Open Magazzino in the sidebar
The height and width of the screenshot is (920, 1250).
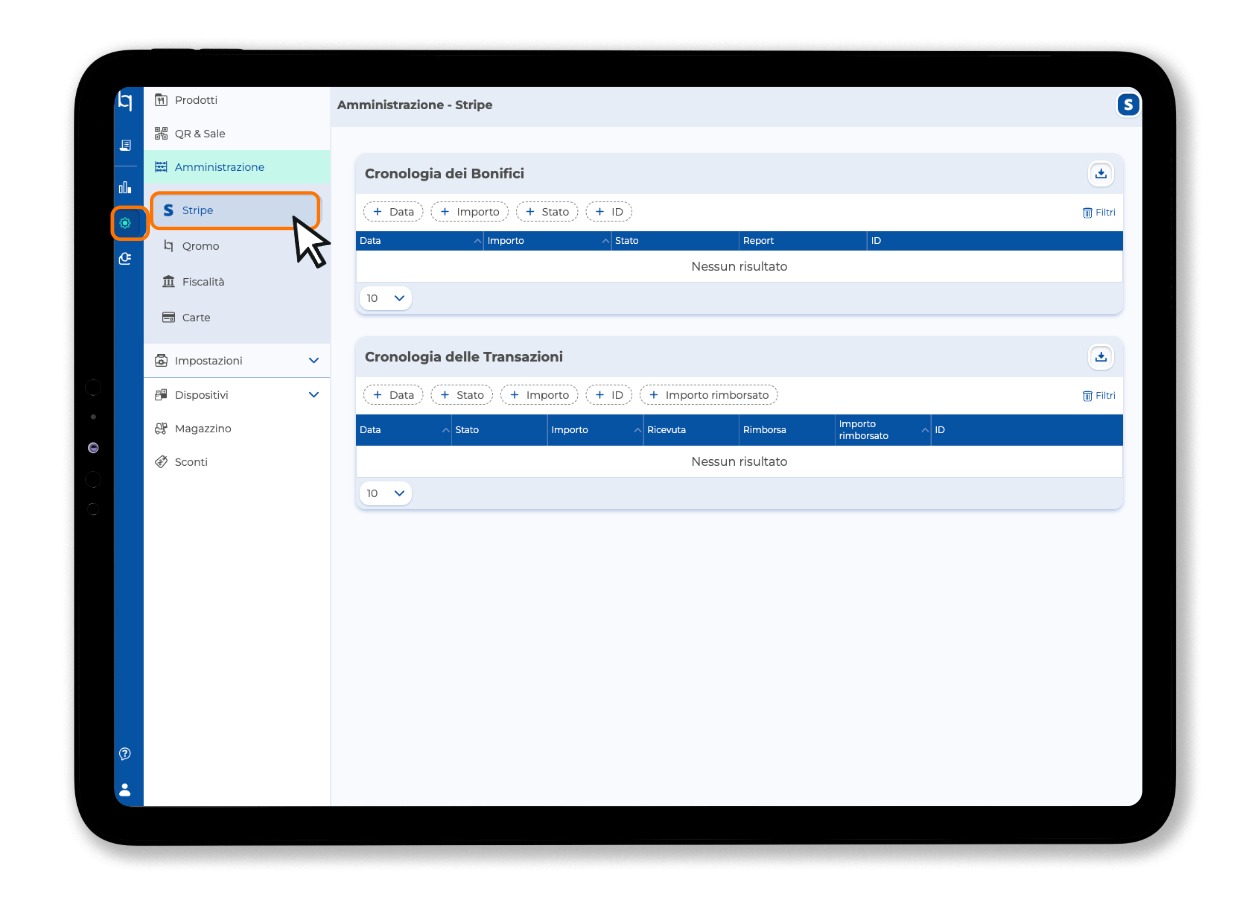point(237,428)
